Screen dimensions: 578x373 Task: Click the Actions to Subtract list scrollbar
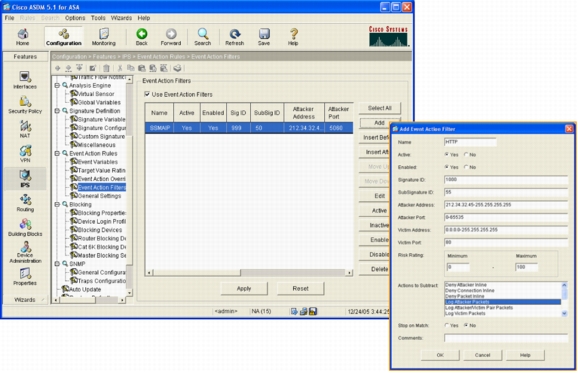coord(564,299)
